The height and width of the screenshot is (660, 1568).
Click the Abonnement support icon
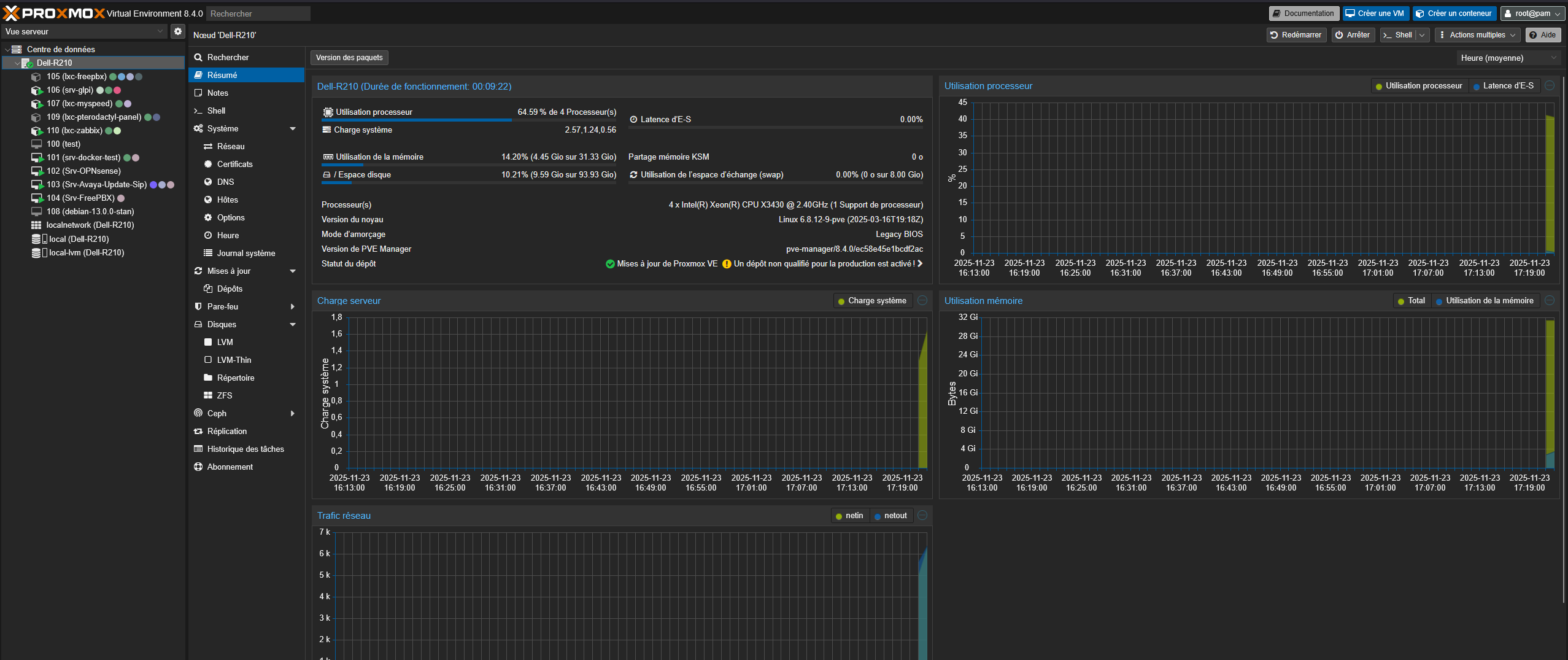(x=198, y=467)
